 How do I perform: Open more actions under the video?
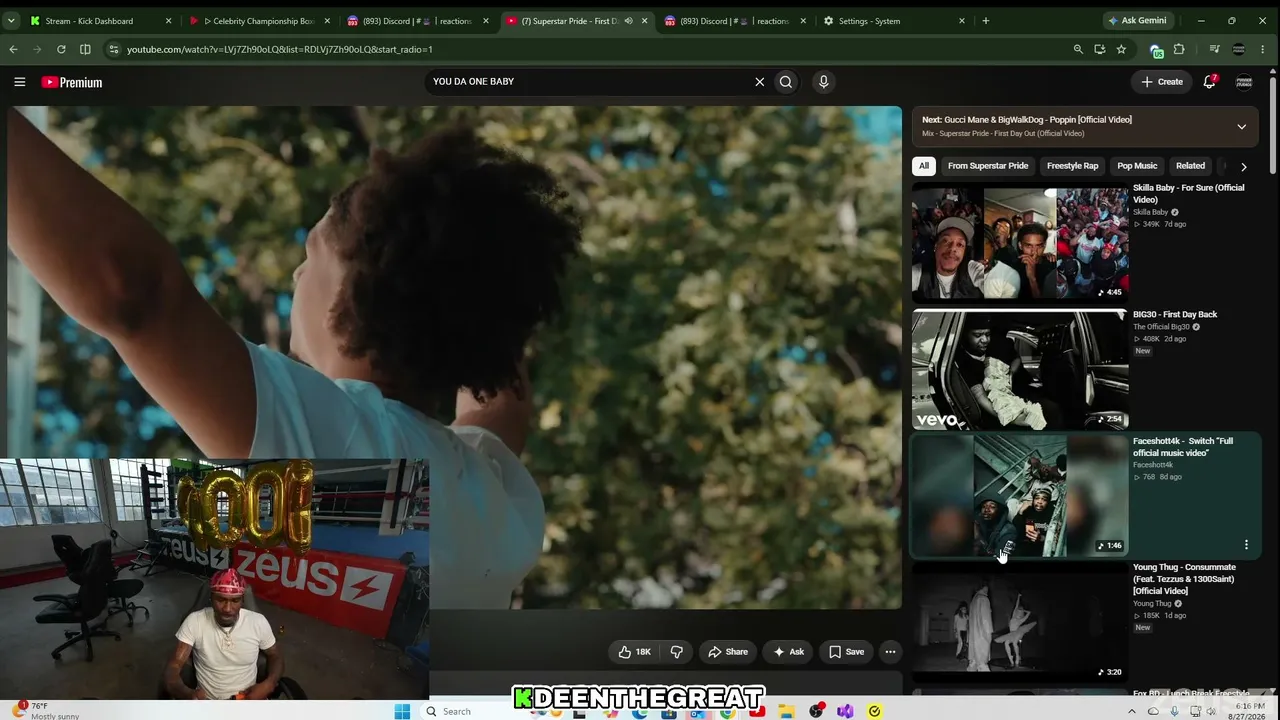(890, 652)
